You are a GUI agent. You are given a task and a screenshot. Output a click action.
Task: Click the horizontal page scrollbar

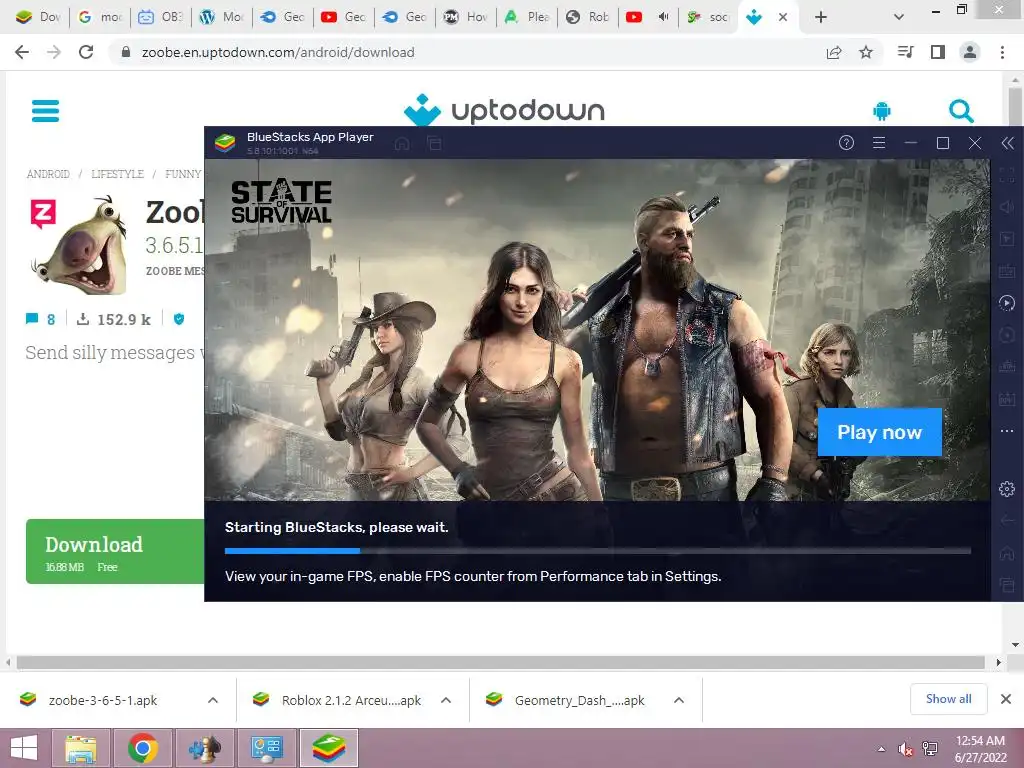pyautogui.click(x=501, y=662)
